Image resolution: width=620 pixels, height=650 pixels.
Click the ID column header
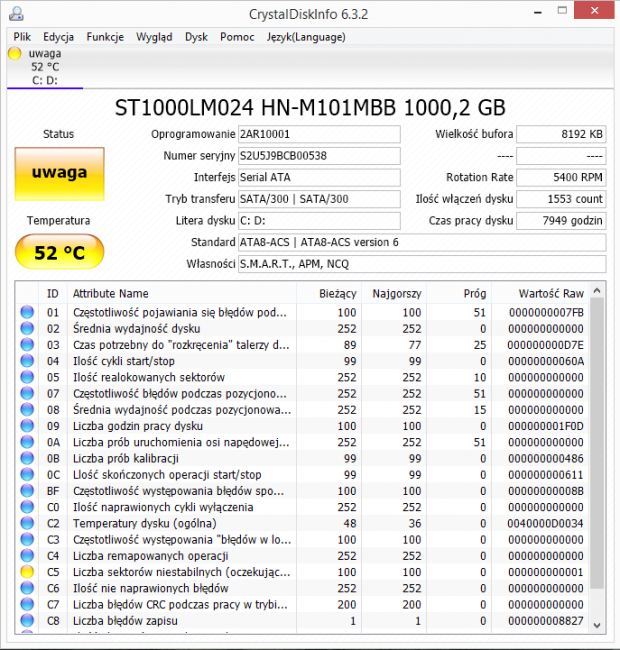(x=53, y=293)
